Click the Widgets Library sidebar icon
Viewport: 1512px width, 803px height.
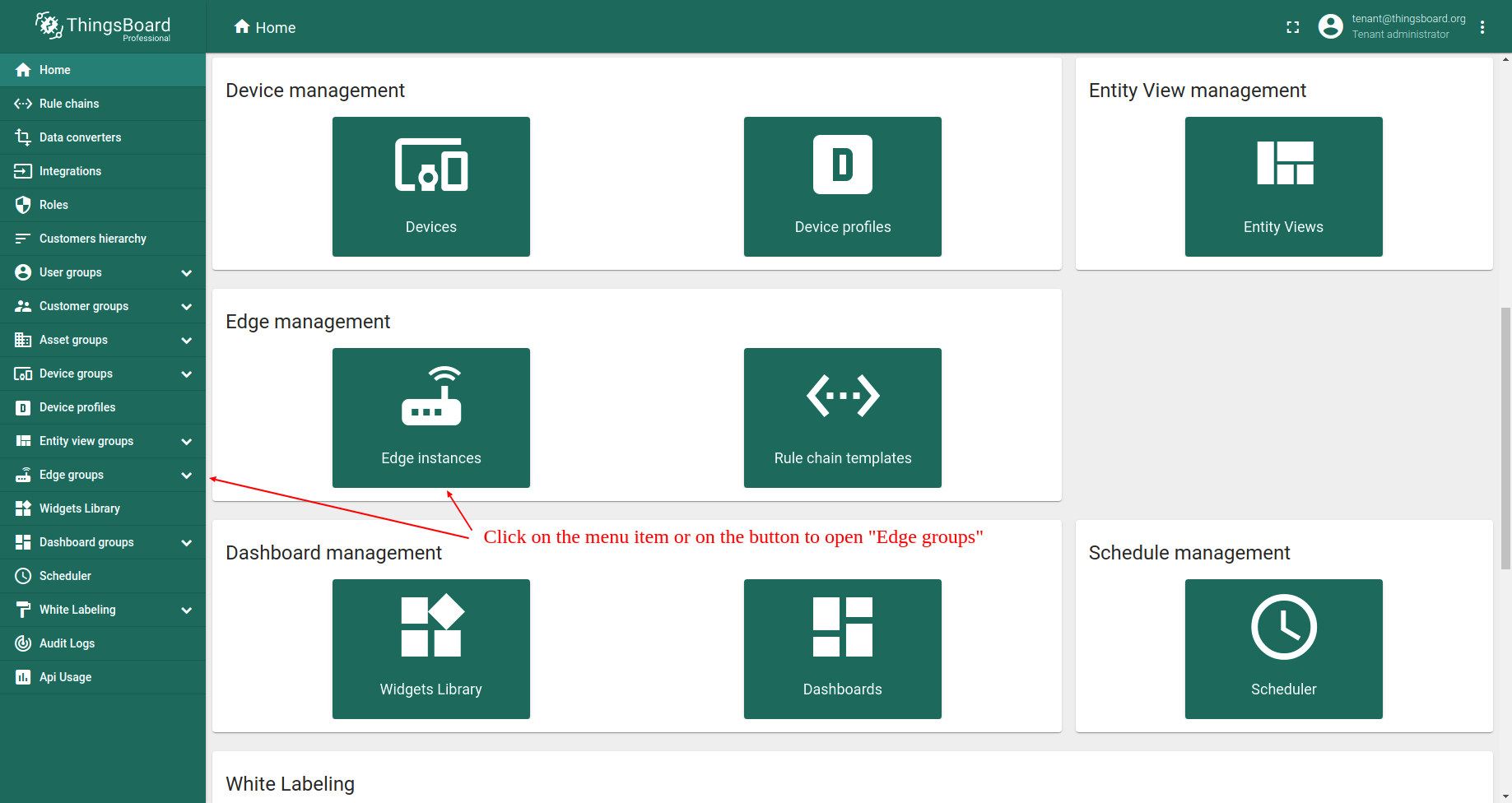click(23, 508)
